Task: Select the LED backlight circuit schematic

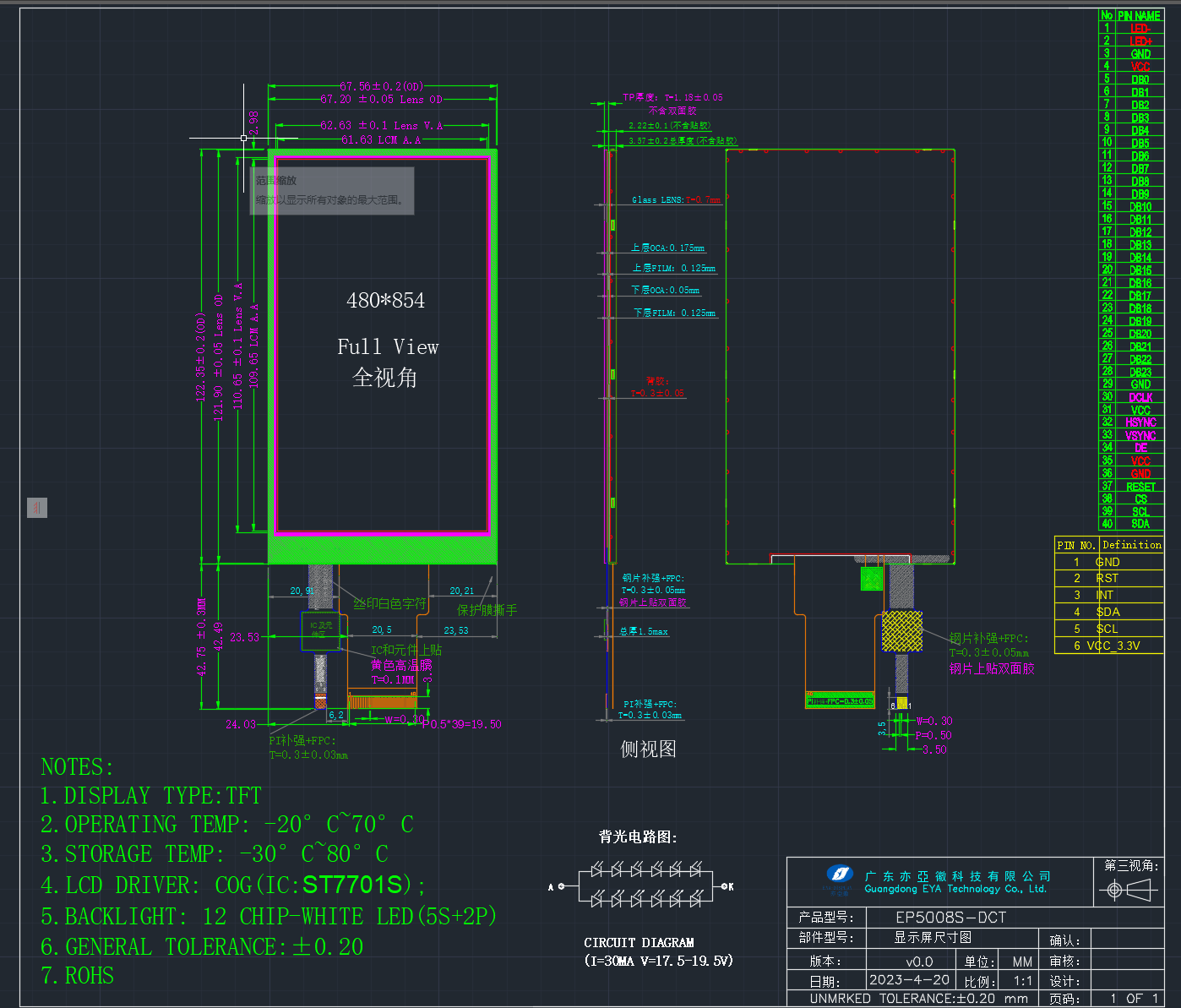Action: 641,884
